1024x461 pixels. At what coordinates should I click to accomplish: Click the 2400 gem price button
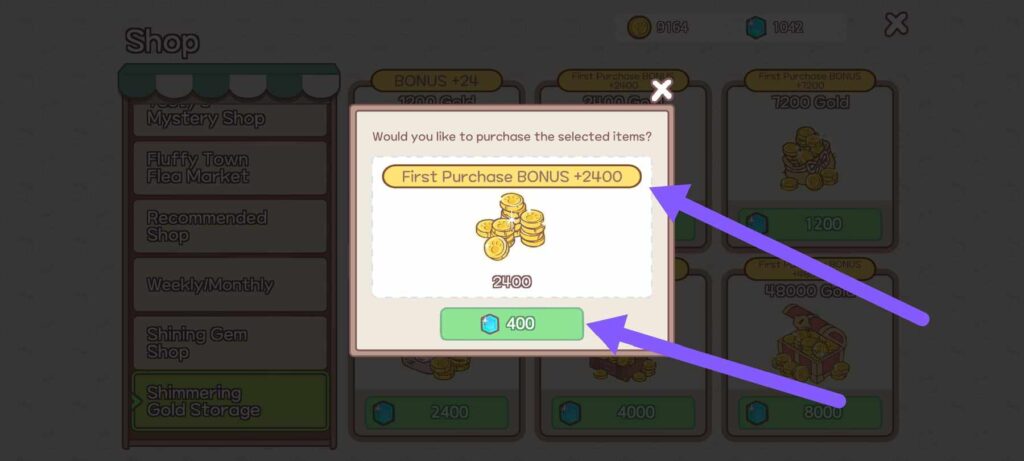(x=436, y=413)
